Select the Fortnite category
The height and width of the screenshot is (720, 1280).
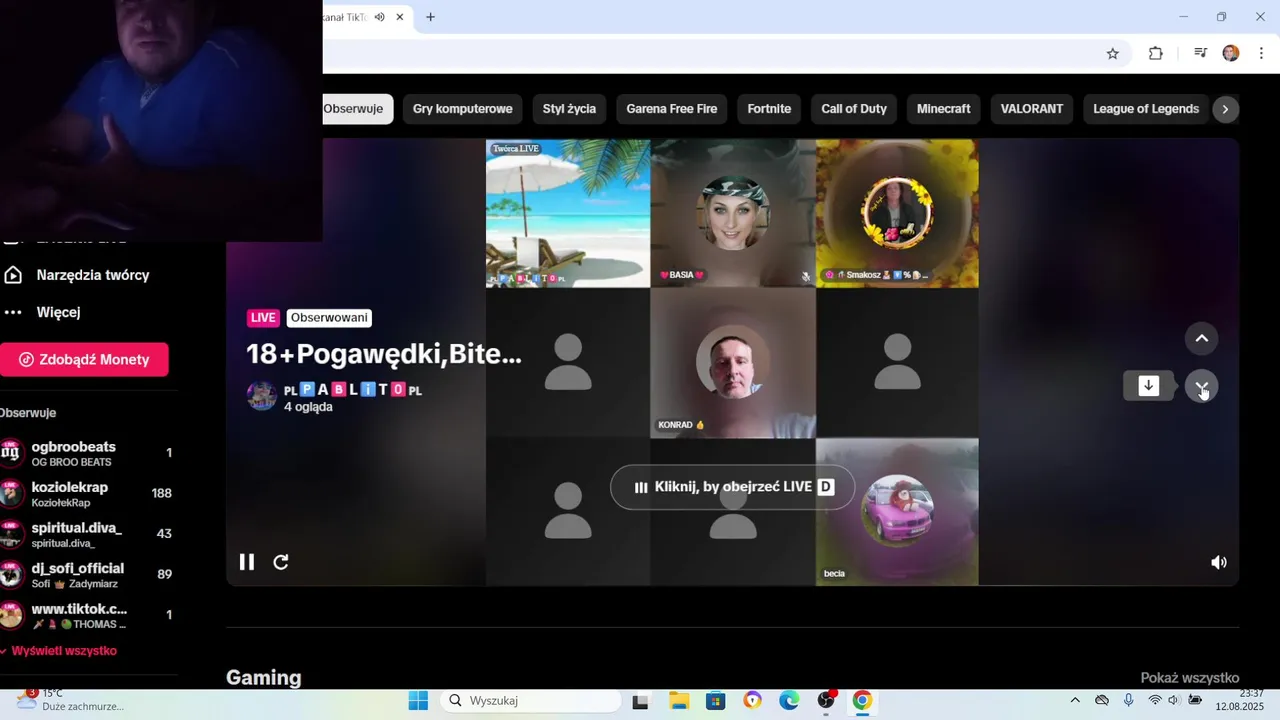(769, 109)
